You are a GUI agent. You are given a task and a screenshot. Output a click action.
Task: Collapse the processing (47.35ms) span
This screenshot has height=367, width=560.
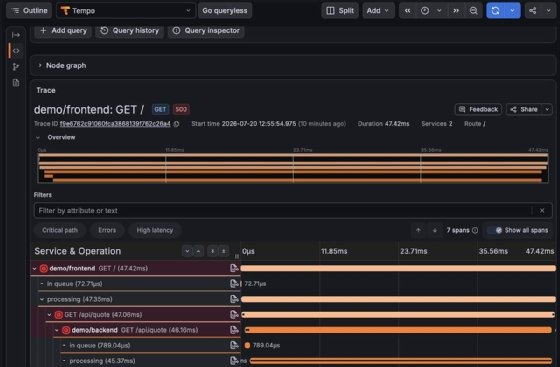click(42, 300)
